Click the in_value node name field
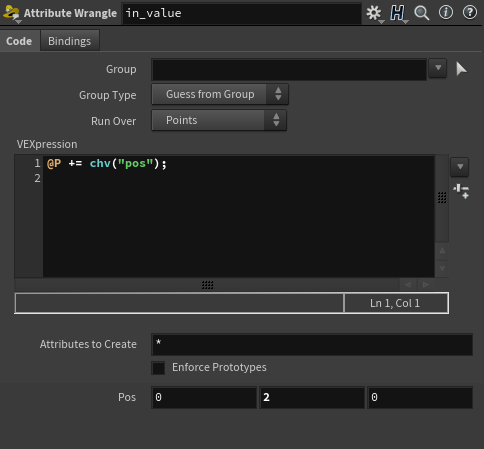Image resolution: width=484 pixels, height=449 pixels. 242,13
